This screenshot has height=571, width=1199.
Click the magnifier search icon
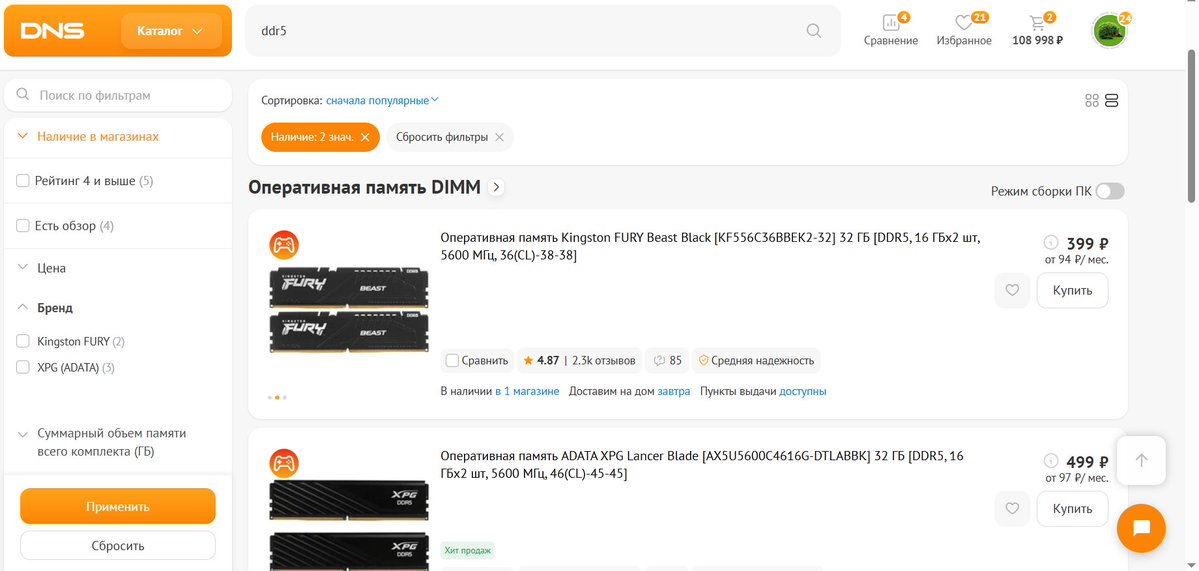pyautogui.click(x=814, y=31)
